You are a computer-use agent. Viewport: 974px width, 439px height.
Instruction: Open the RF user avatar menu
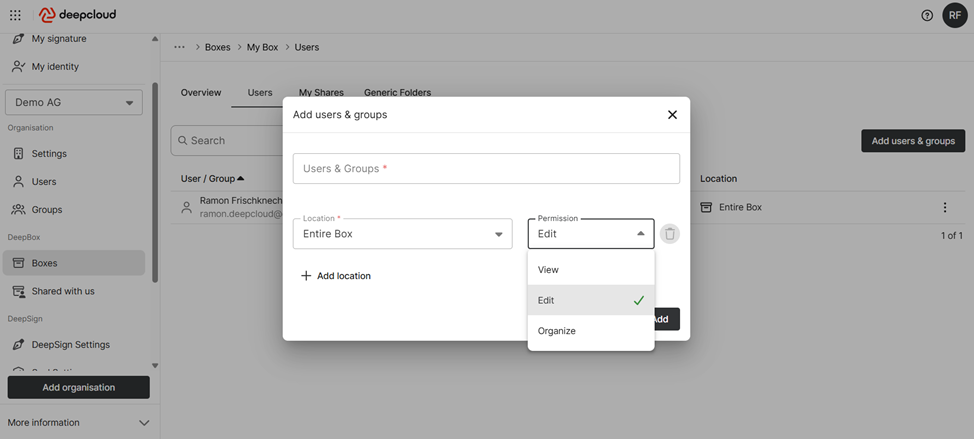click(954, 15)
